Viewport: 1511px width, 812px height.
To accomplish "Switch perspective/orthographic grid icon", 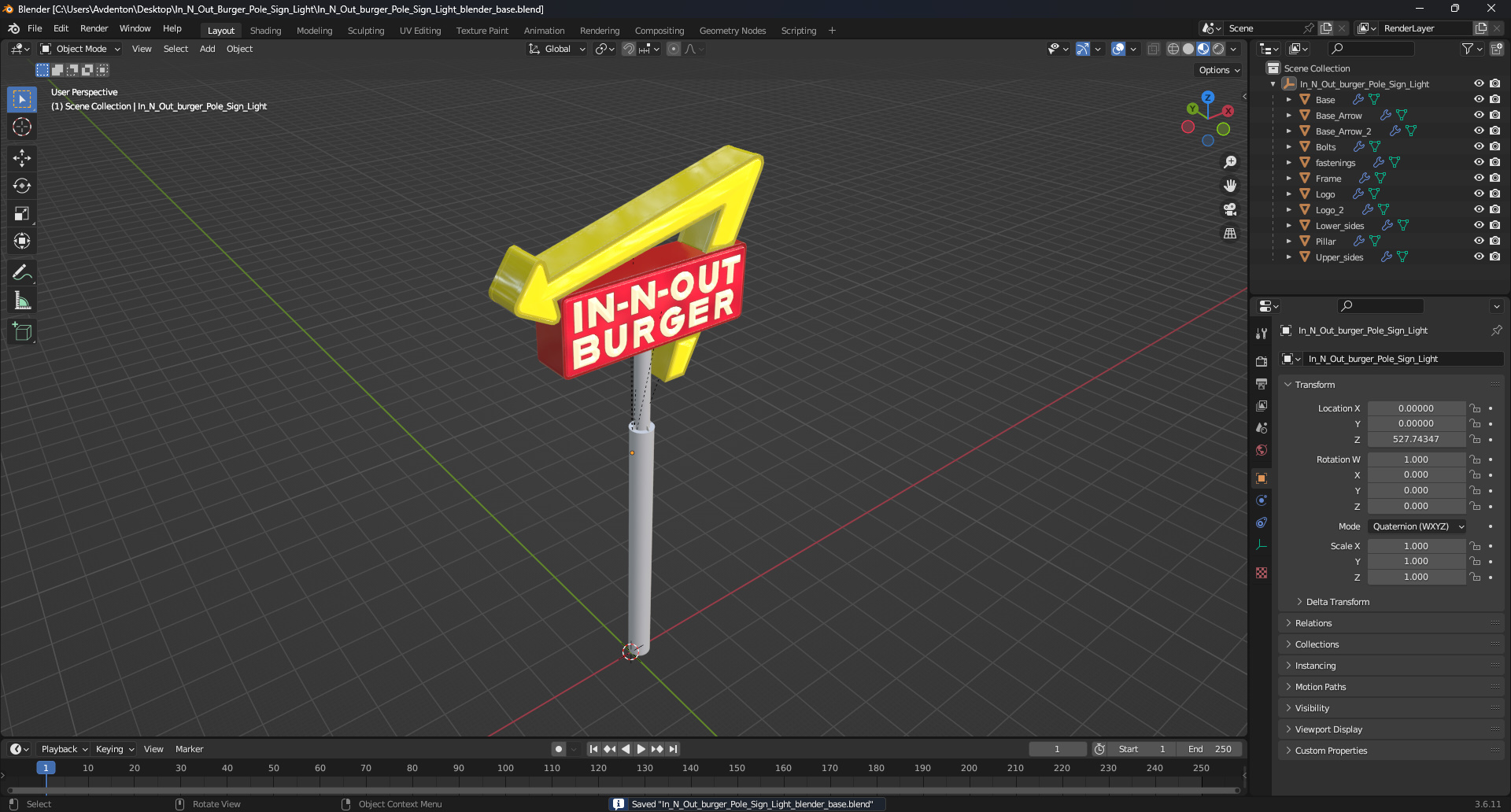I will (x=1230, y=233).
